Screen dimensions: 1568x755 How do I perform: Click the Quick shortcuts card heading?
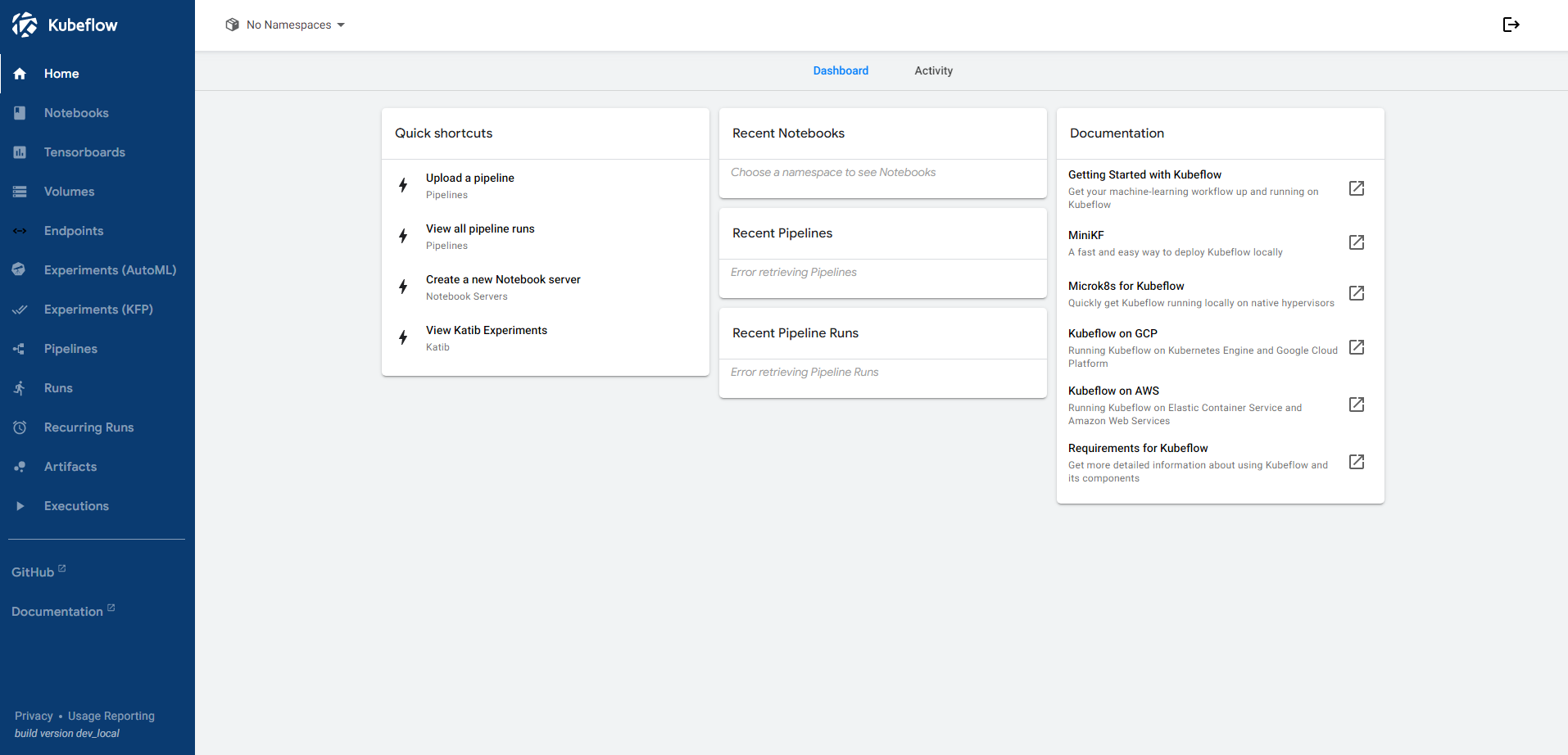coord(444,133)
